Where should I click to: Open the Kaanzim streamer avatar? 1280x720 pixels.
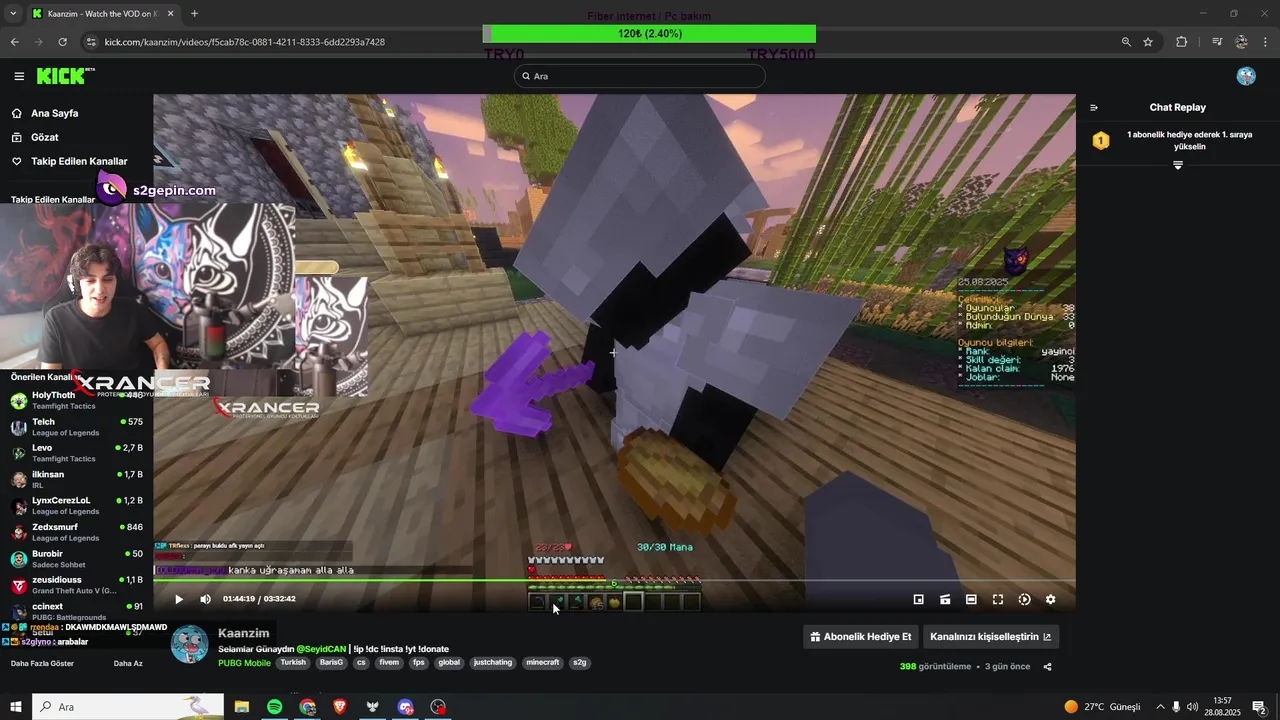tap(189, 644)
